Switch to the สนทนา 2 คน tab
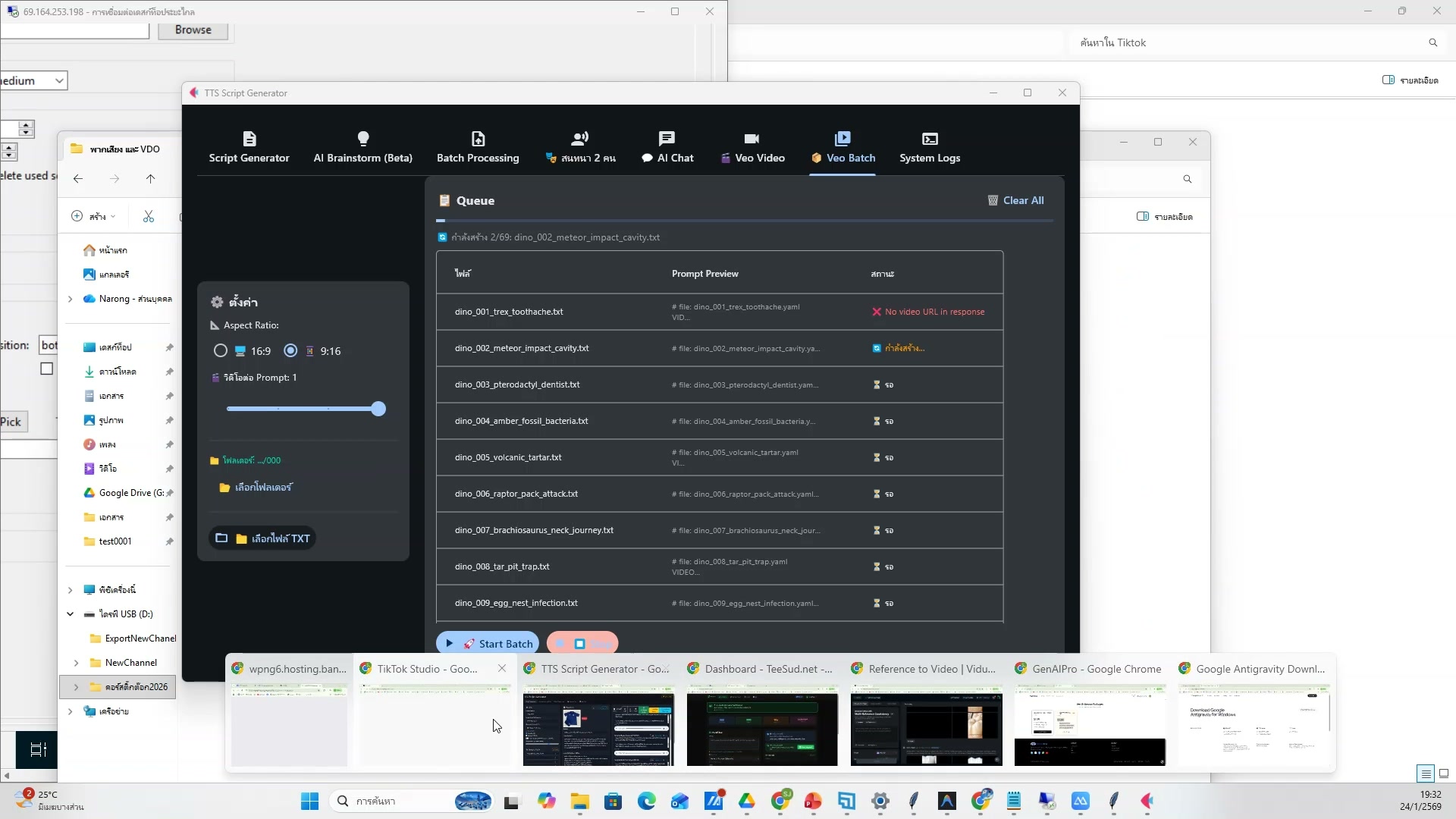 pyautogui.click(x=581, y=148)
